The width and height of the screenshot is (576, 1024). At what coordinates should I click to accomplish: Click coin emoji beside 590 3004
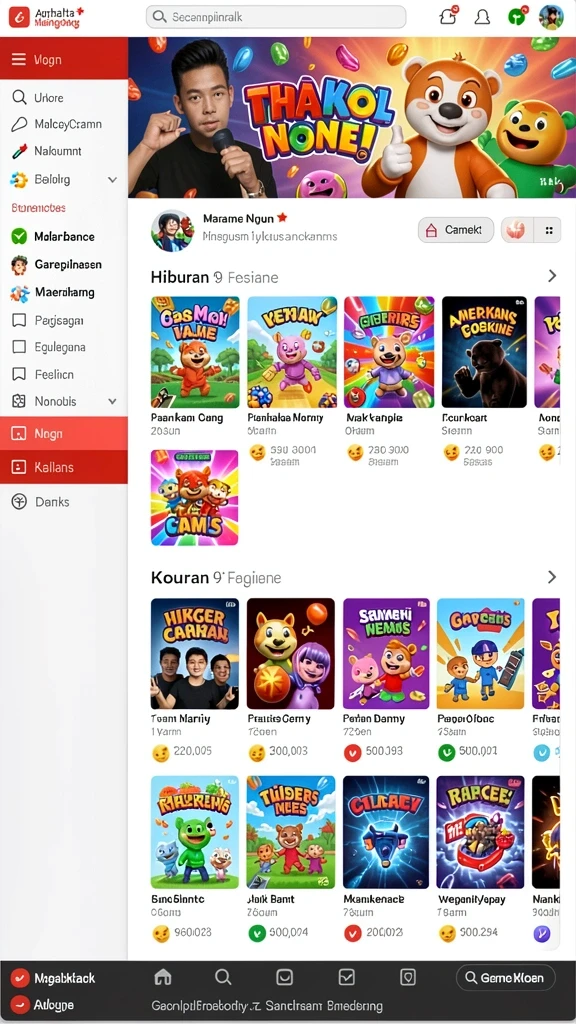pos(258,453)
